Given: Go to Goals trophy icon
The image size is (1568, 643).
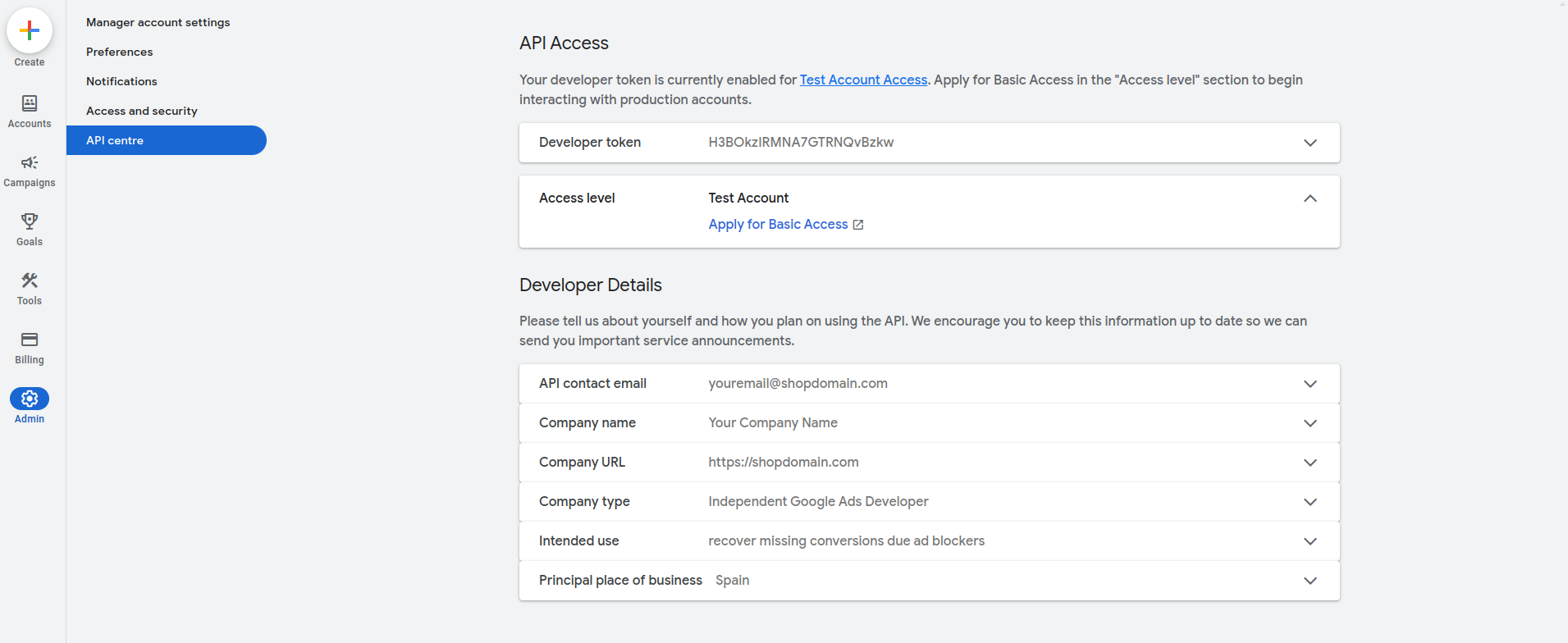Looking at the screenshot, I should [30, 221].
